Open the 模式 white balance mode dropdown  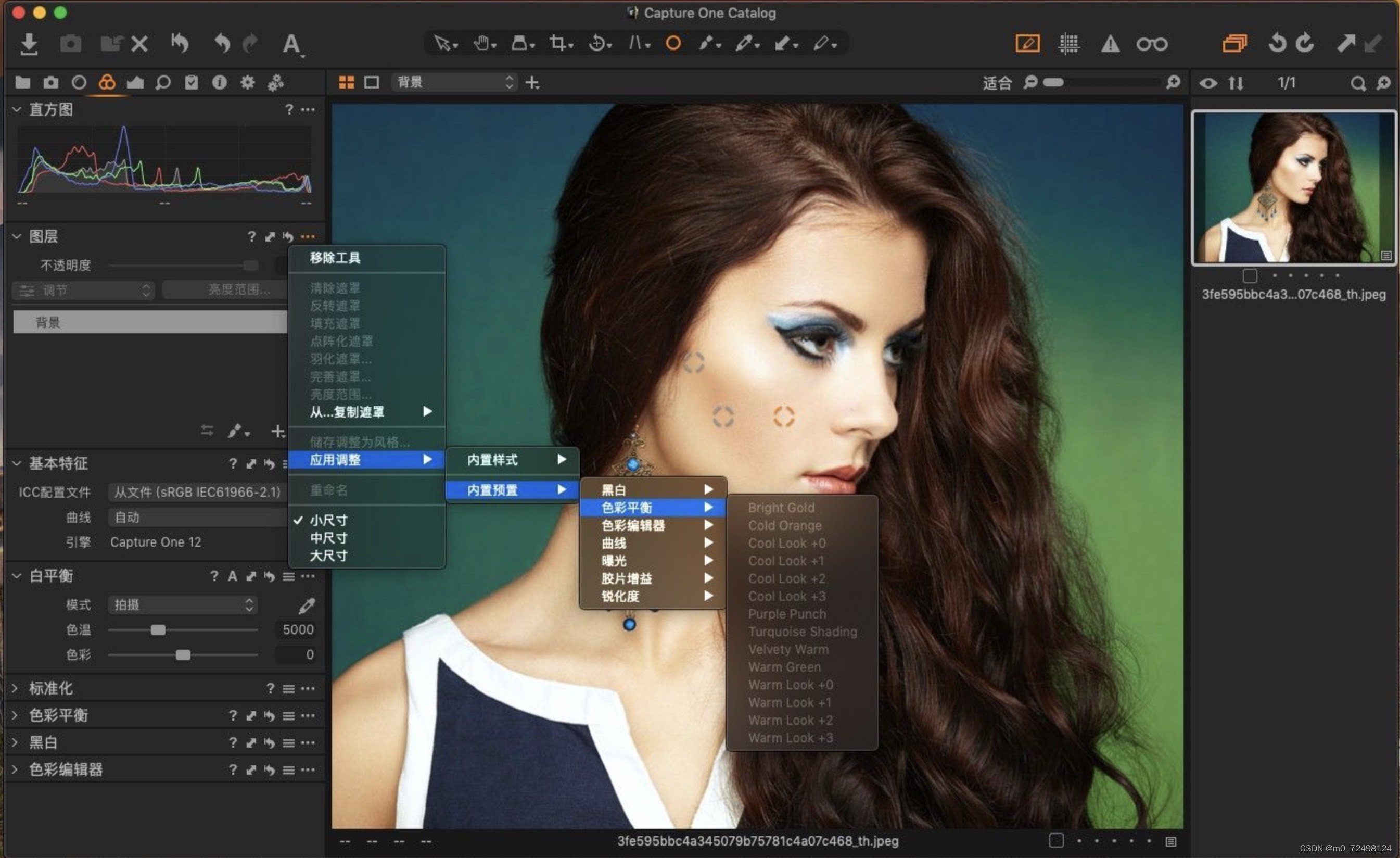point(182,604)
